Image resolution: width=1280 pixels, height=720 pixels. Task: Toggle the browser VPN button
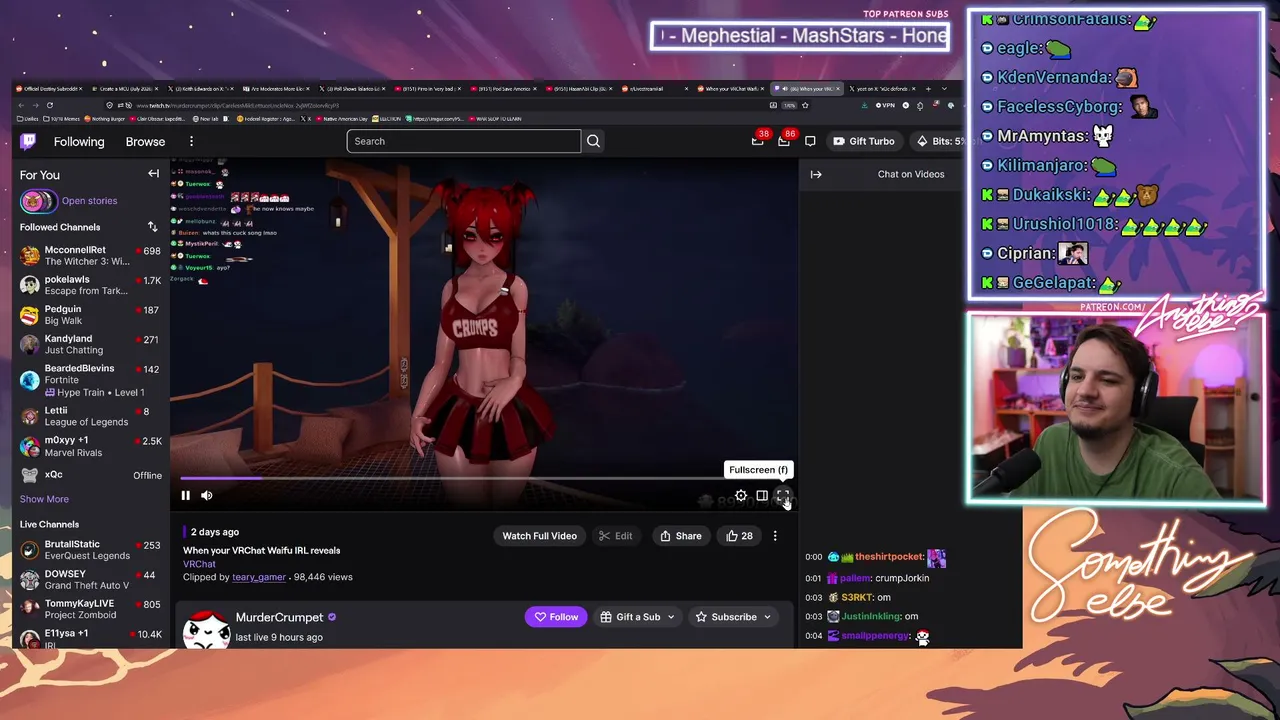[x=884, y=105]
